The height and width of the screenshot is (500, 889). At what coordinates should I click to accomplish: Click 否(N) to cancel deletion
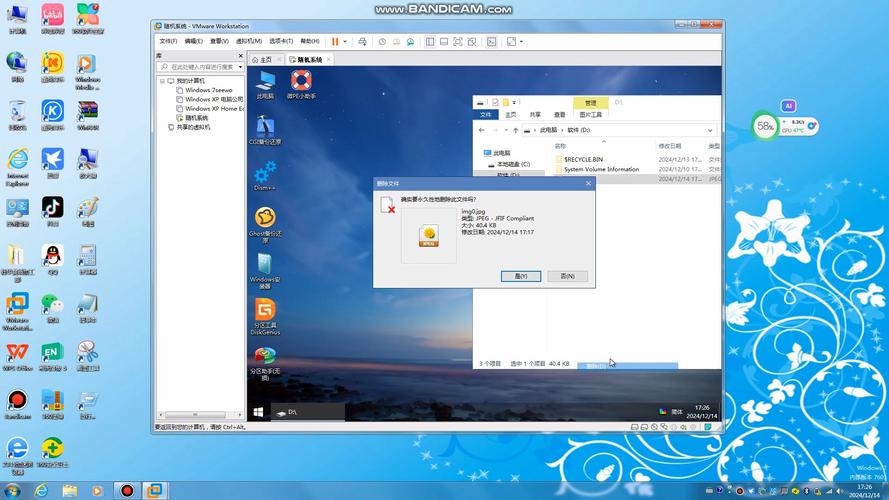pyautogui.click(x=568, y=276)
